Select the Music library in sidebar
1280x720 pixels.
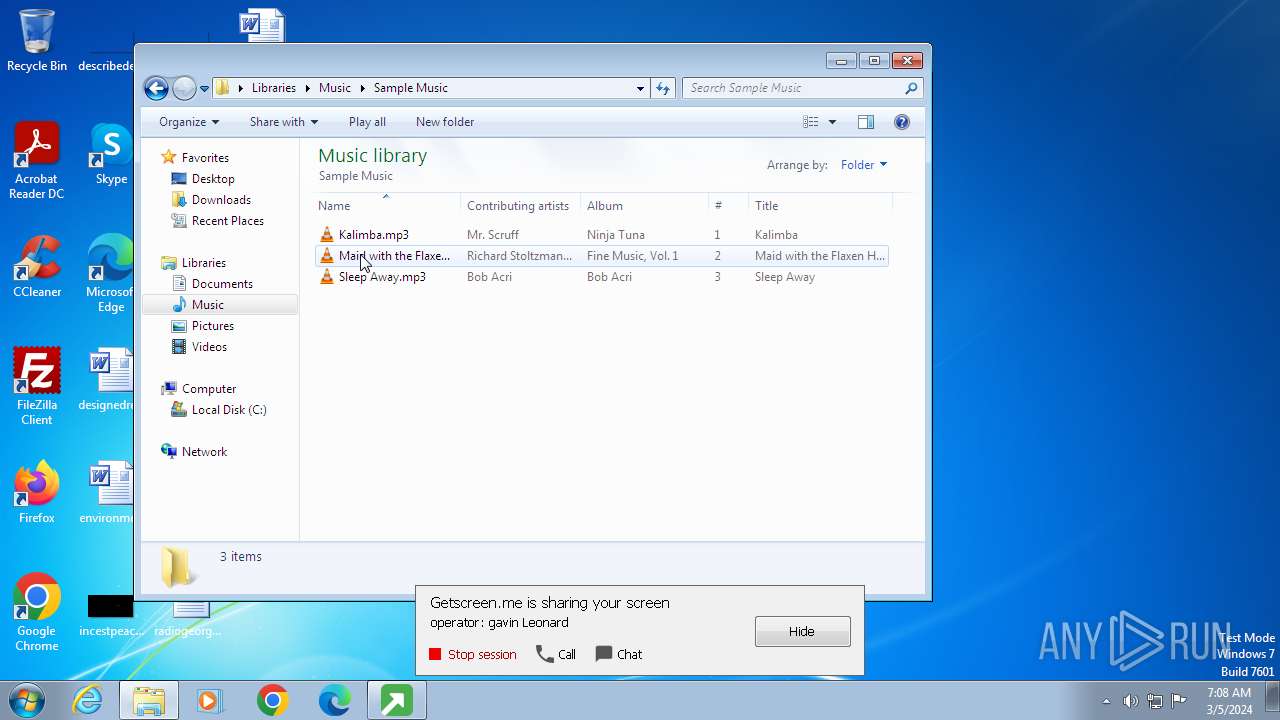220,305
